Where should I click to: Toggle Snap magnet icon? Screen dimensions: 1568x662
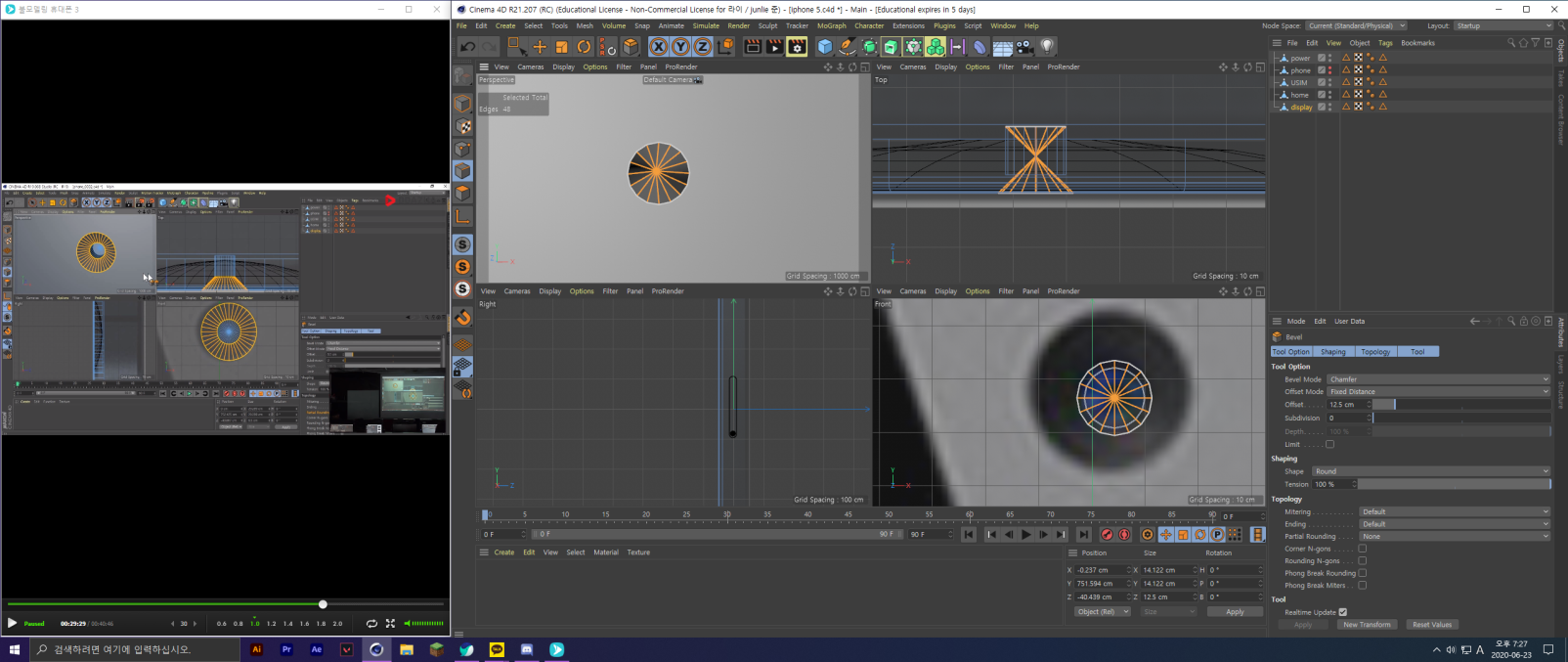tap(463, 318)
